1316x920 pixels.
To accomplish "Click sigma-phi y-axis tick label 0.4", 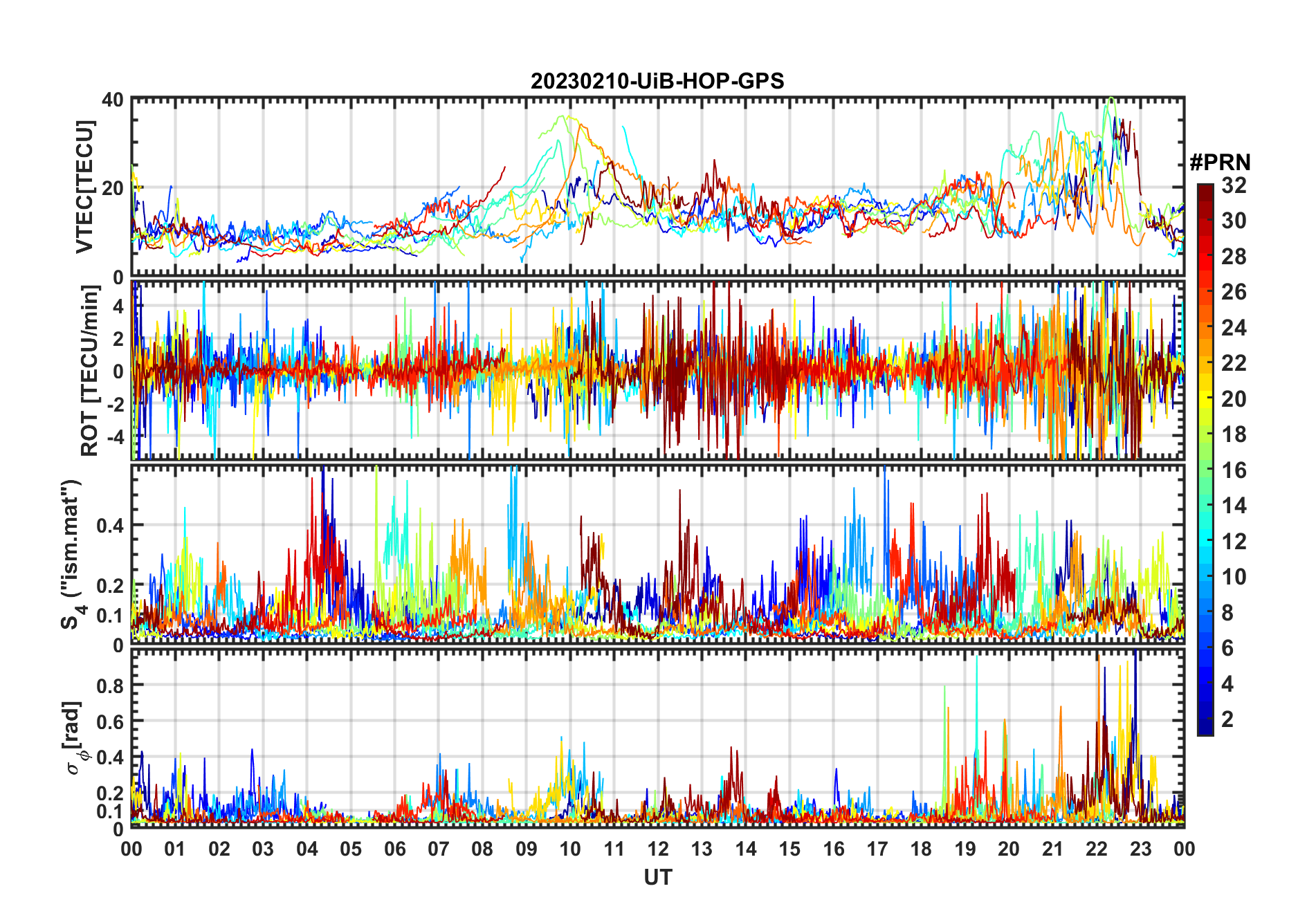I will click(111, 757).
